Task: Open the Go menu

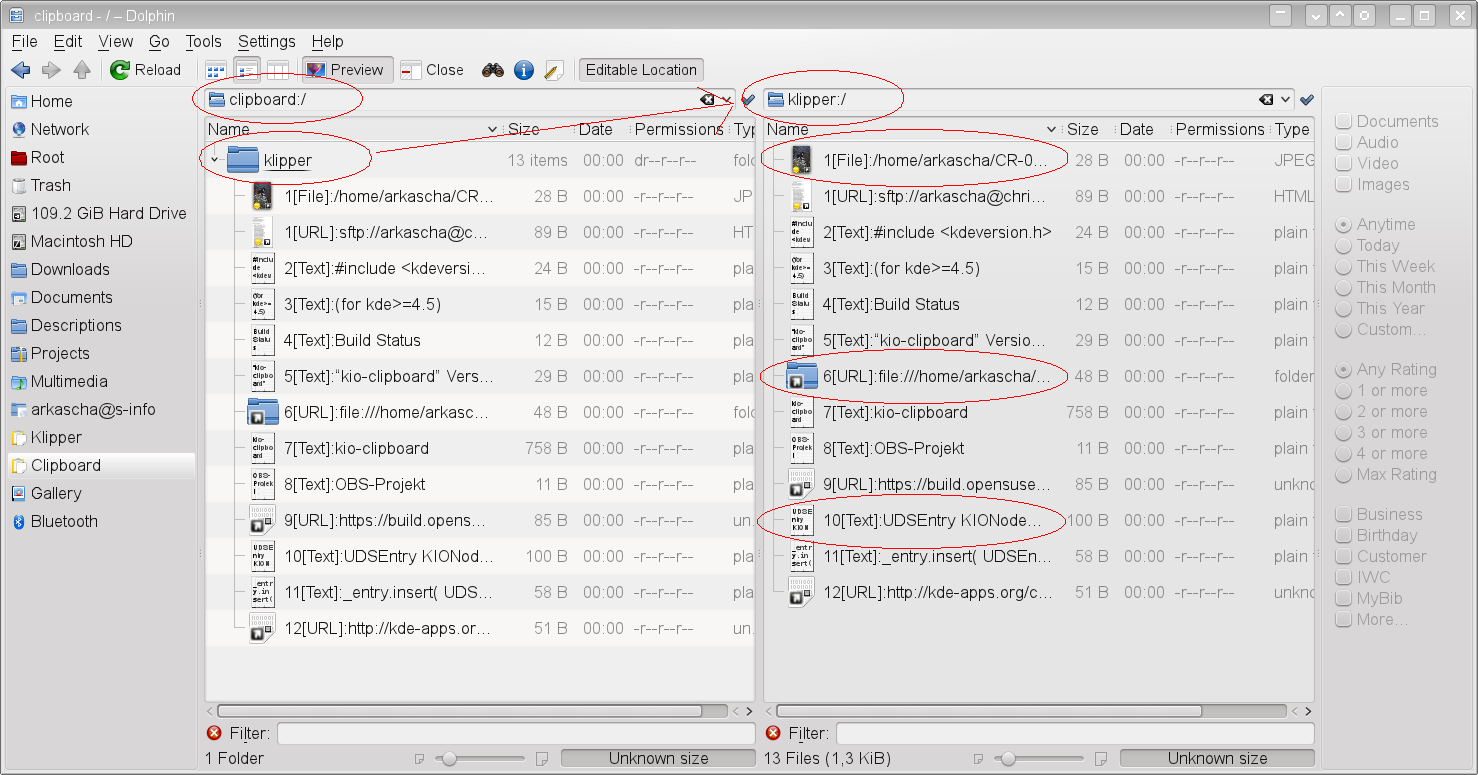Action: click(159, 42)
